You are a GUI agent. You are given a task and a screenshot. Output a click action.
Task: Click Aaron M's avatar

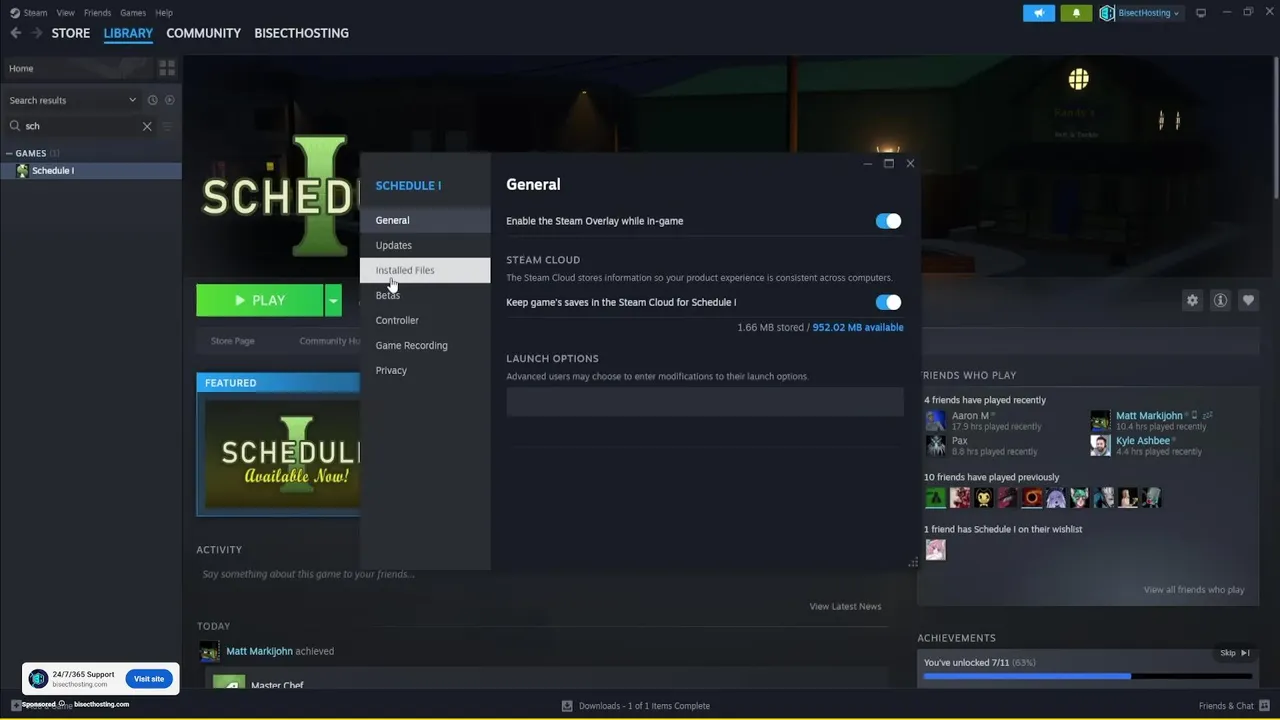click(x=935, y=420)
